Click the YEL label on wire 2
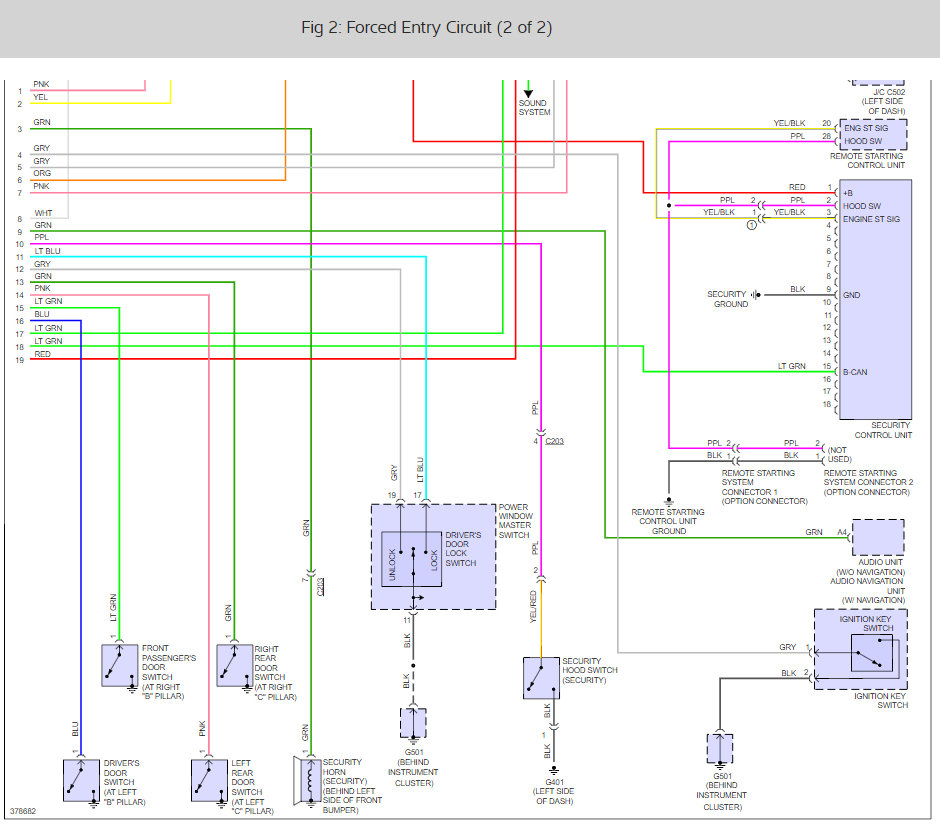 [x=40, y=97]
